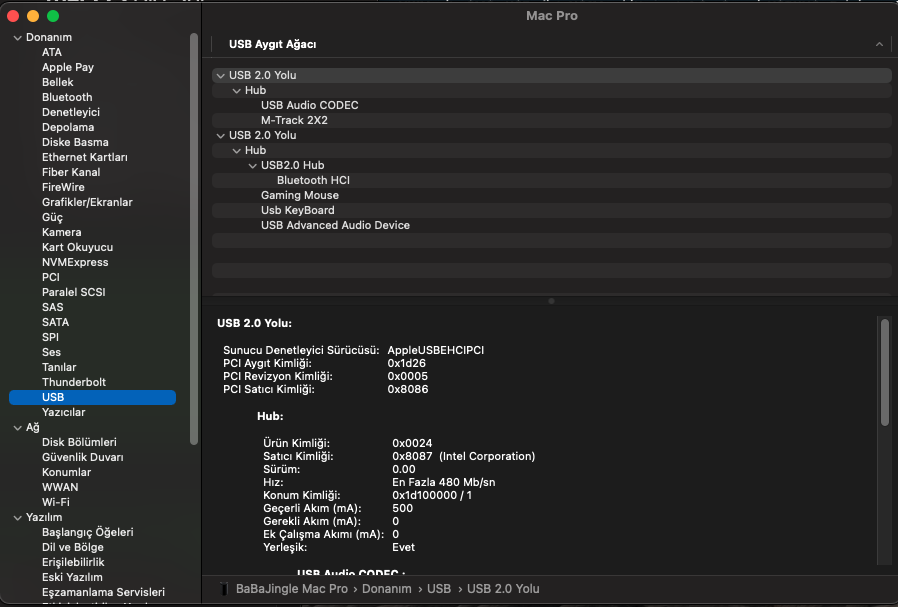Click Donanım in the bottom path bar
The height and width of the screenshot is (607, 898).
pos(387,589)
